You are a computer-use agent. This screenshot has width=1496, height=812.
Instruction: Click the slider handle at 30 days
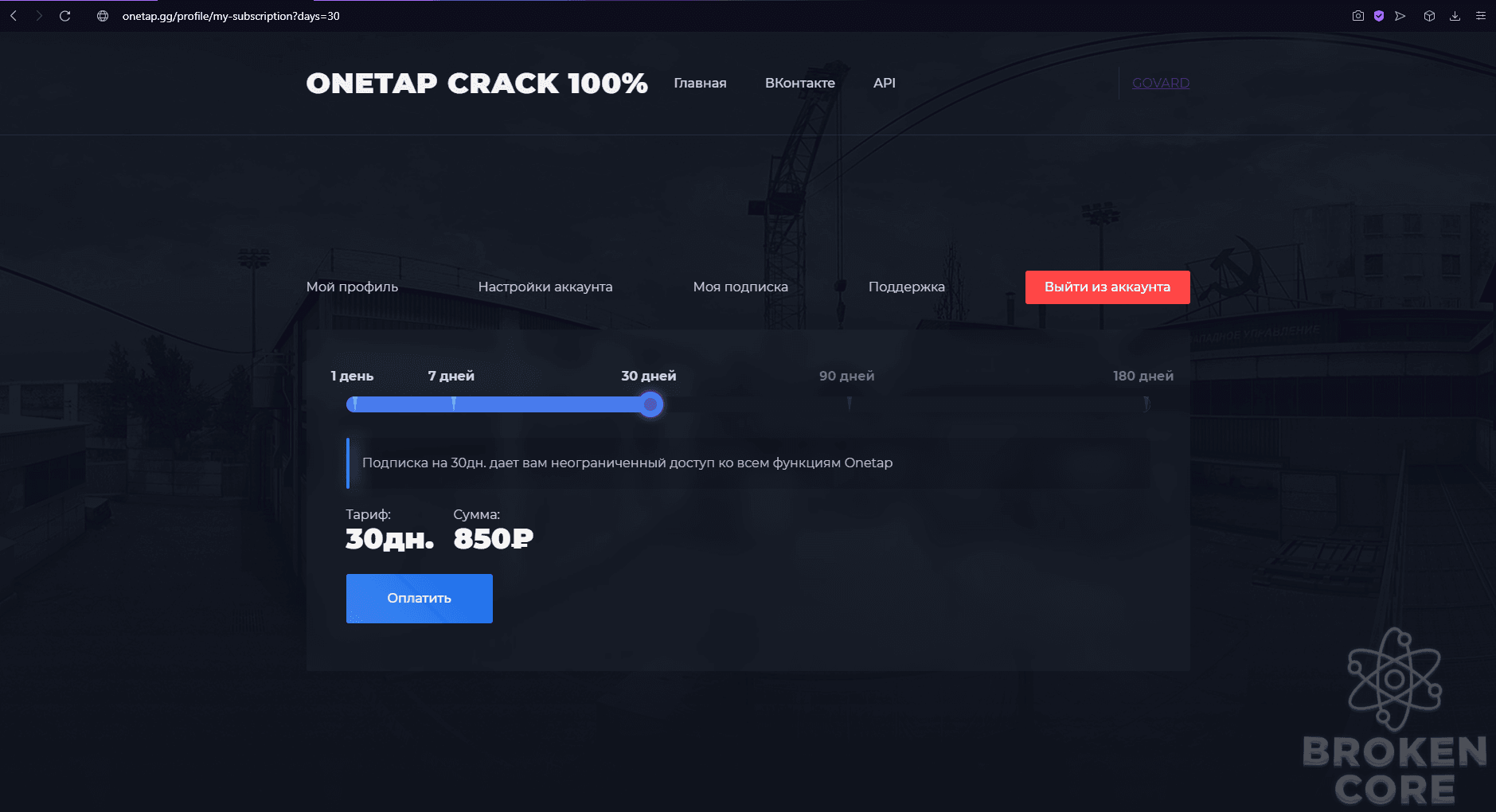650,404
